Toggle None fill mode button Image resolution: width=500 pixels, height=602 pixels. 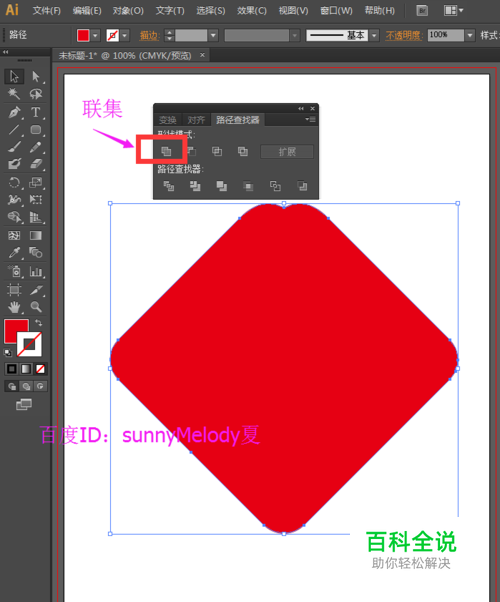tap(40, 369)
